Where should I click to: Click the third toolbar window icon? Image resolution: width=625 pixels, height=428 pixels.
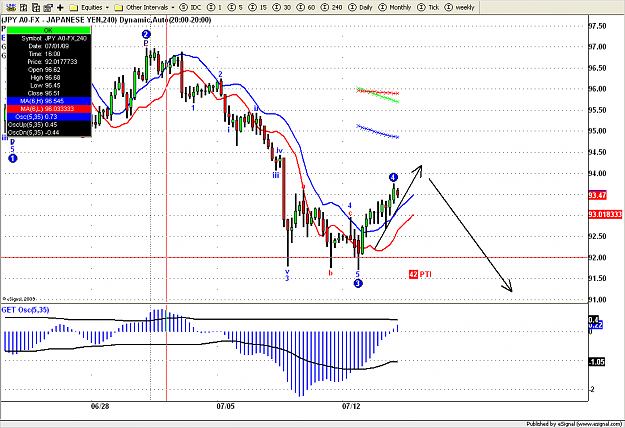pos(36,7)
